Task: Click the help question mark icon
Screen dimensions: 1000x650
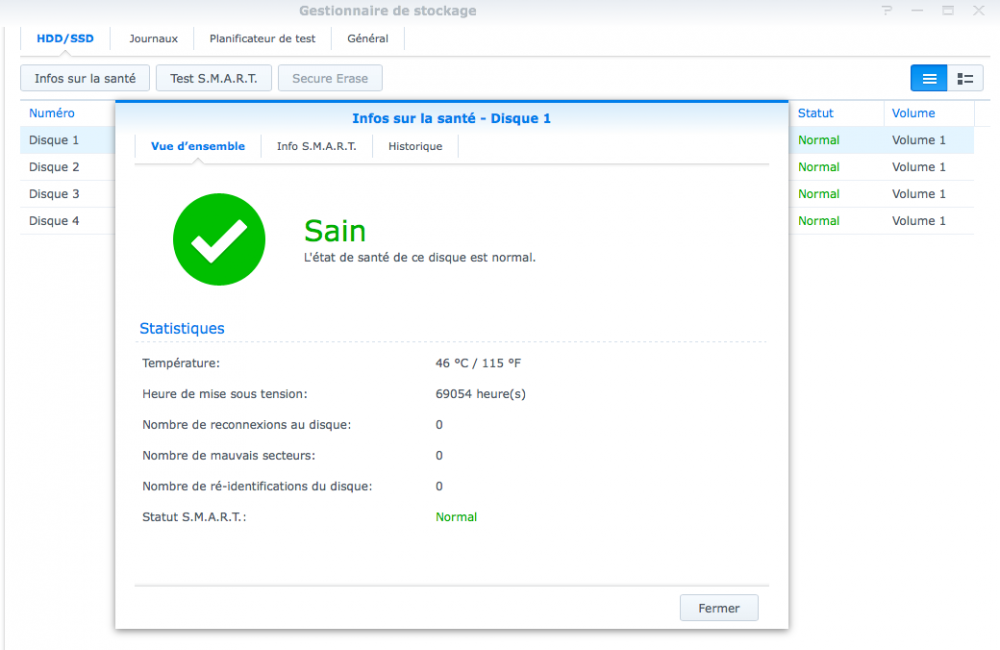Action: pyautogui.click(x=887, y=10)
